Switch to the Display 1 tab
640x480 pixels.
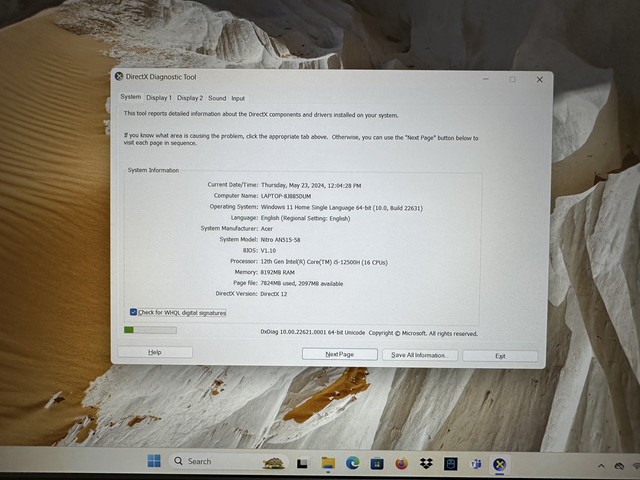(159, 98)
